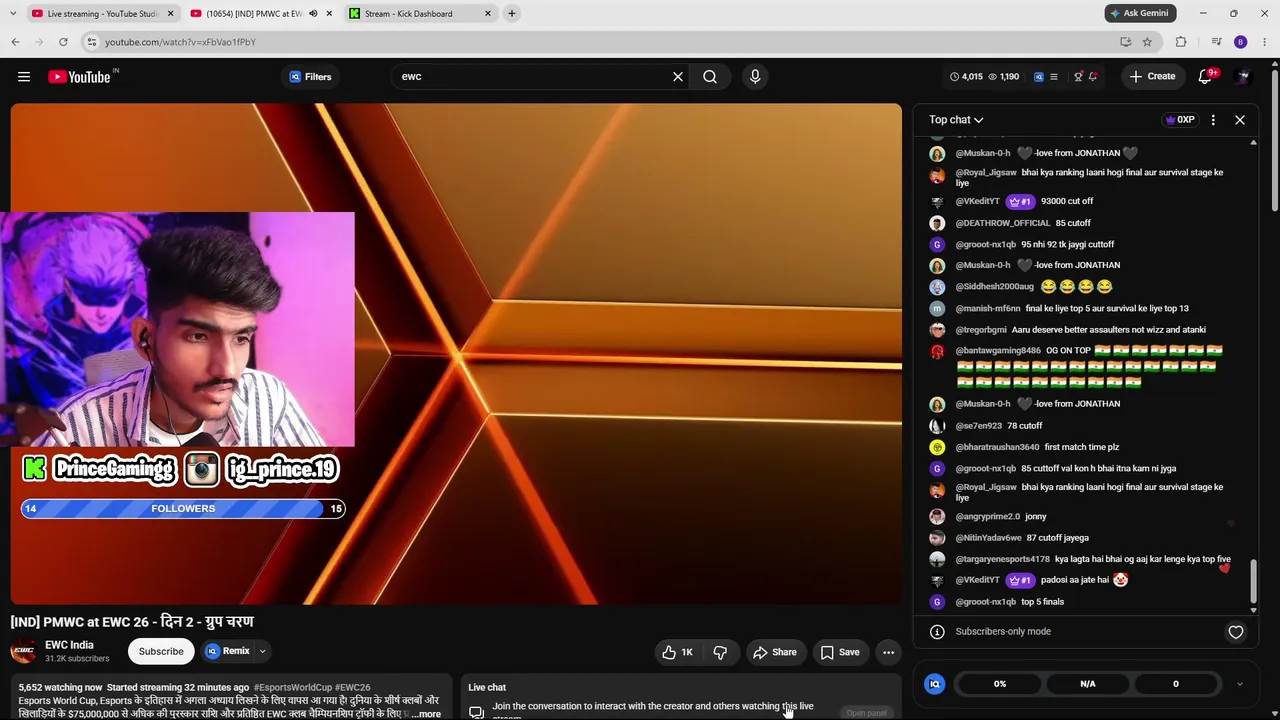1280x720 pixels.
Task: View site information in address bar
Action: 92,42
